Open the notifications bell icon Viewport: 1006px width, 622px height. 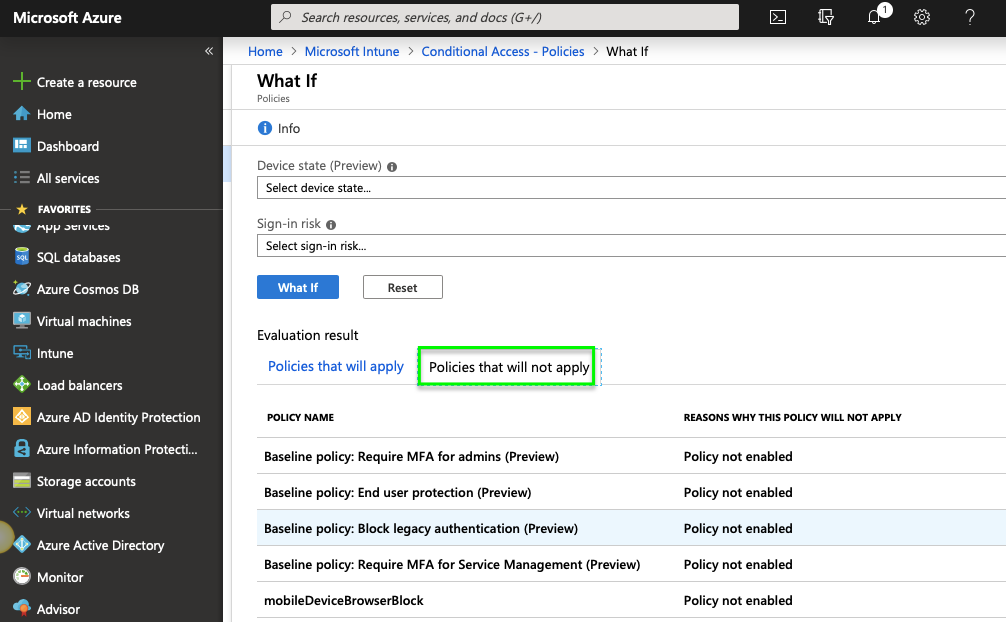tap(874, 17)
